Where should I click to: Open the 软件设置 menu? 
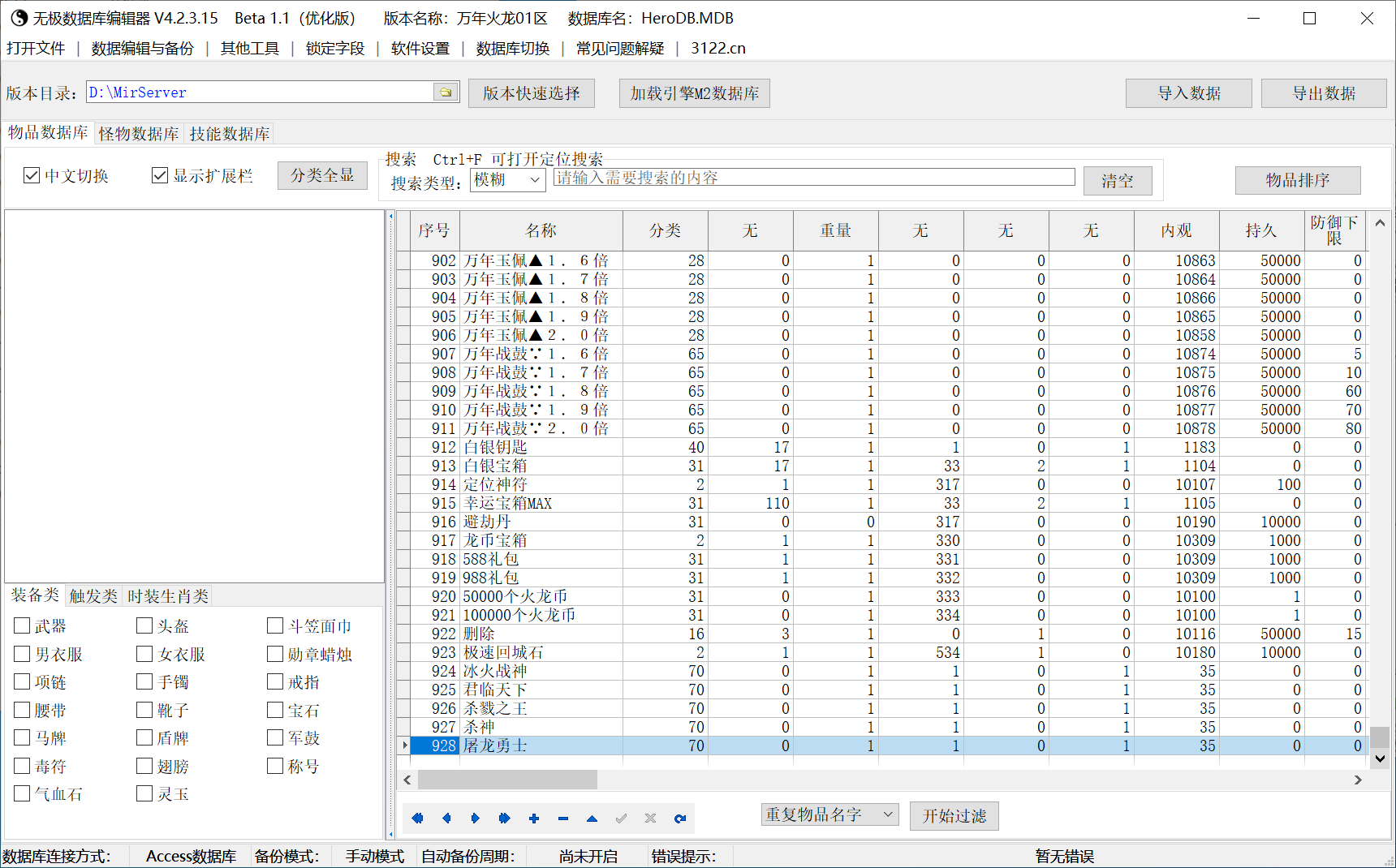tap(420, 49)
